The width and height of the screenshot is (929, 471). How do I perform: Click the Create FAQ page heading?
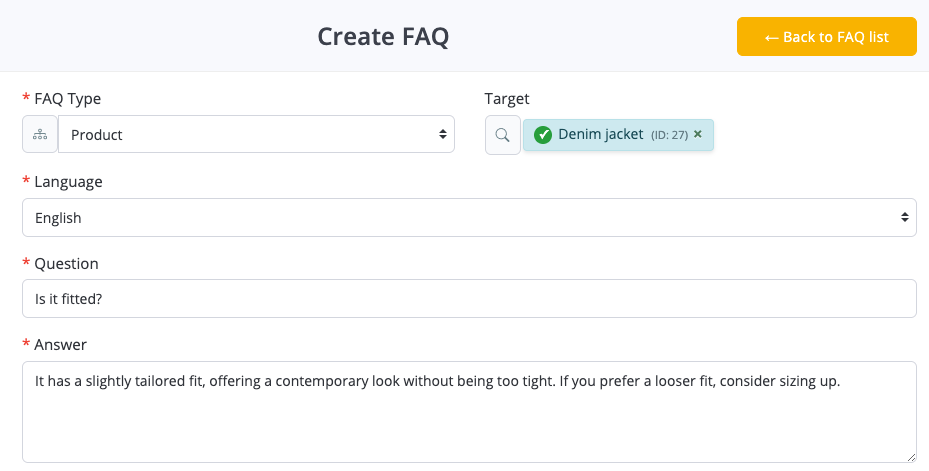pyautogui.click(x=383, y=37)
